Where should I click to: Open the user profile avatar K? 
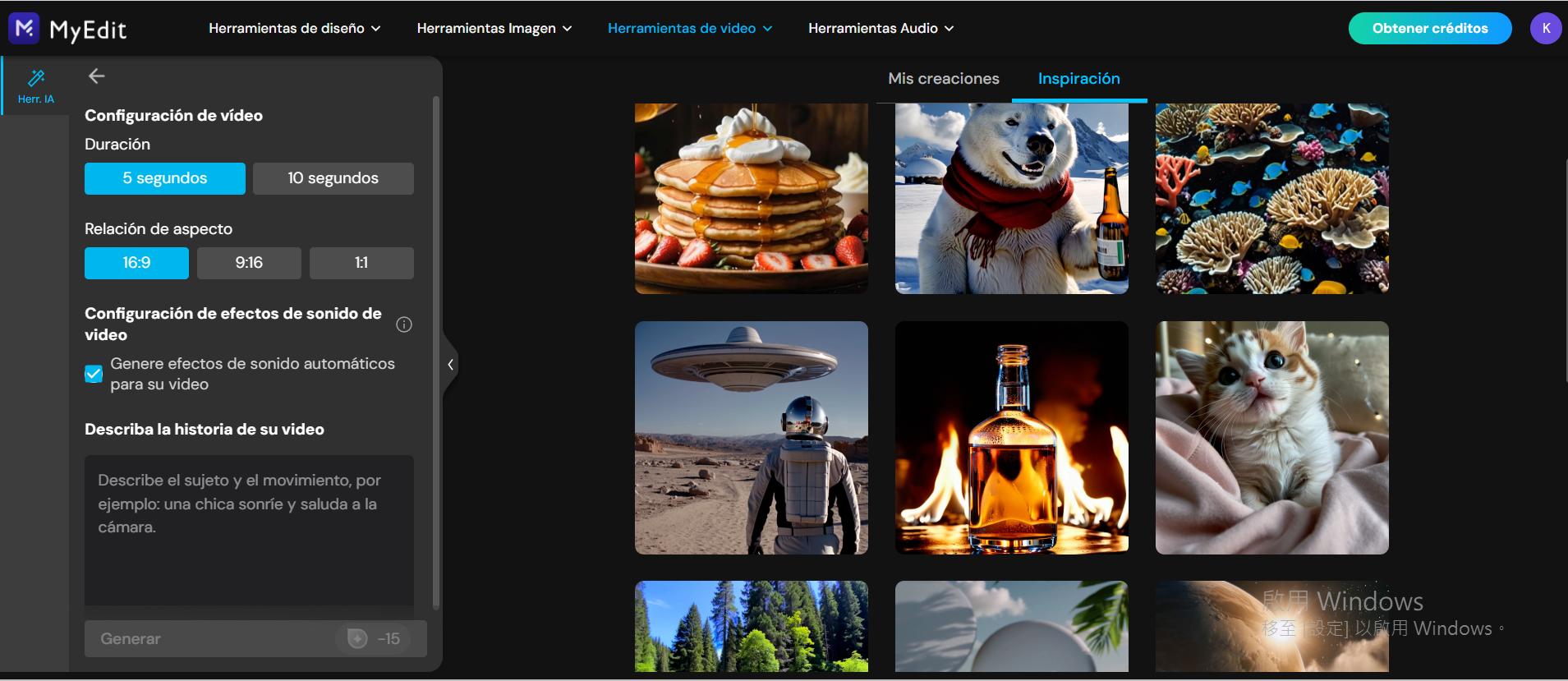pyautogui.click(x=1546, y=28)
